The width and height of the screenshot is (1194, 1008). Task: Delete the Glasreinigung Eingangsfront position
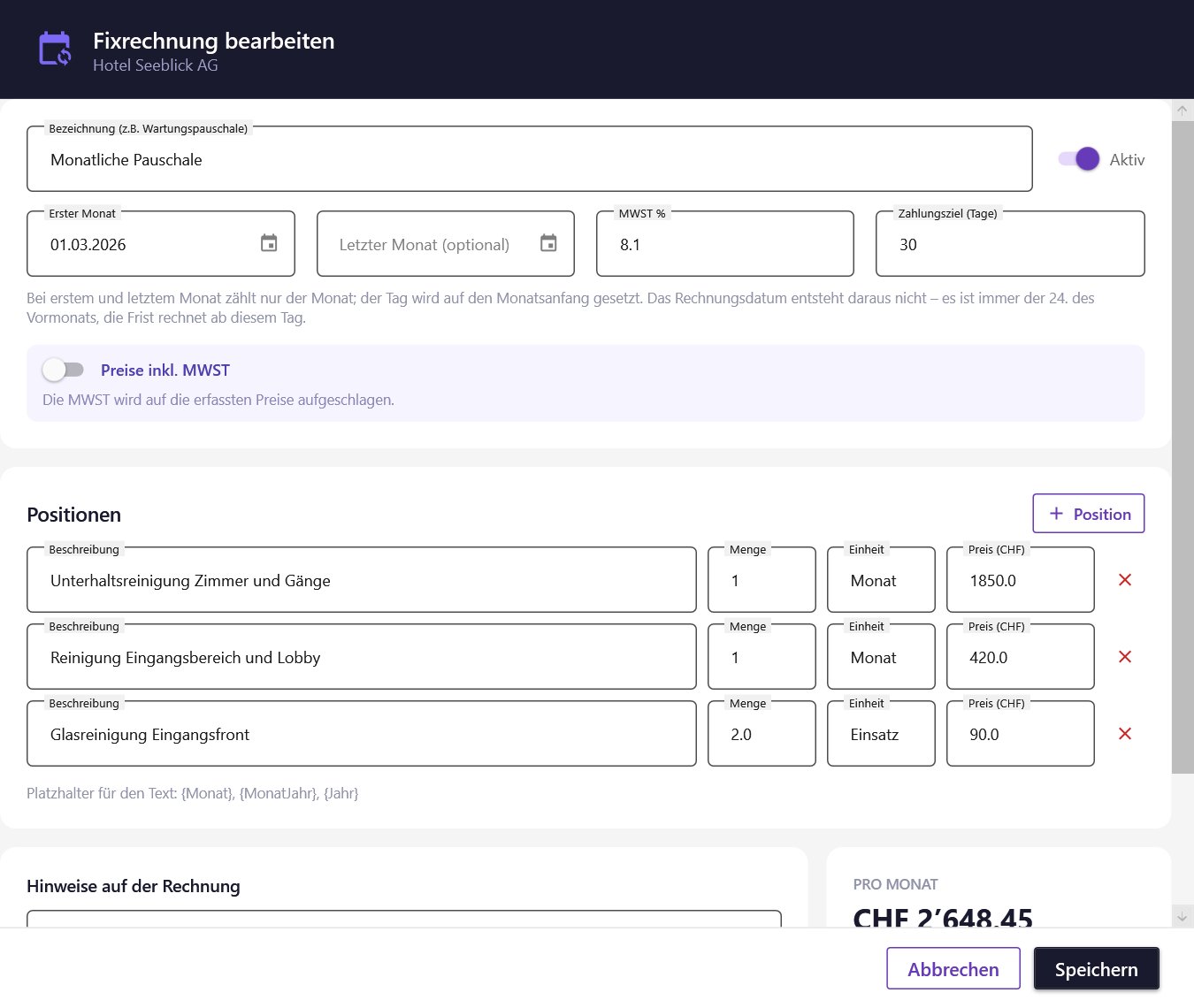[1125, 734]
